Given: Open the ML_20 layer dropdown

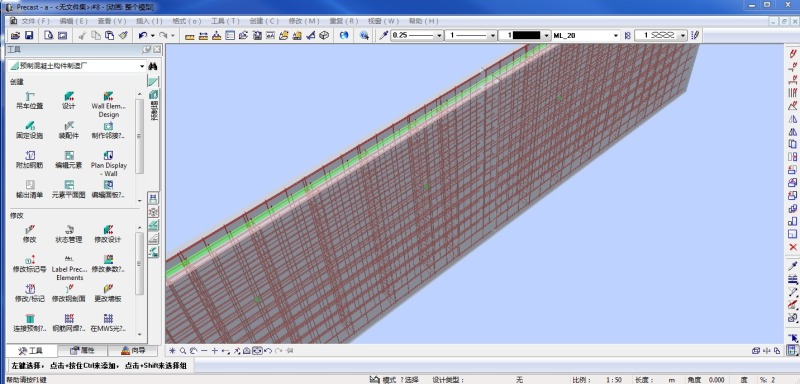Looking at the screenshot, I should (x=616, y=36).
